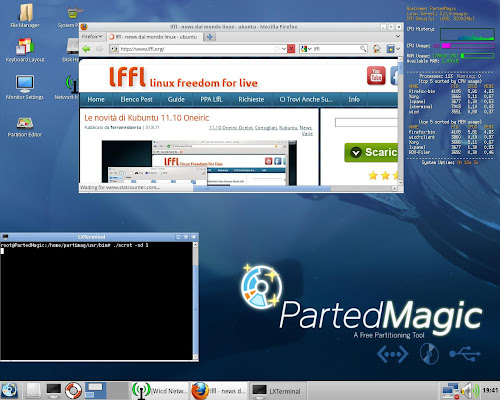Open Guide menu on lffl site

tap(176, 99)
